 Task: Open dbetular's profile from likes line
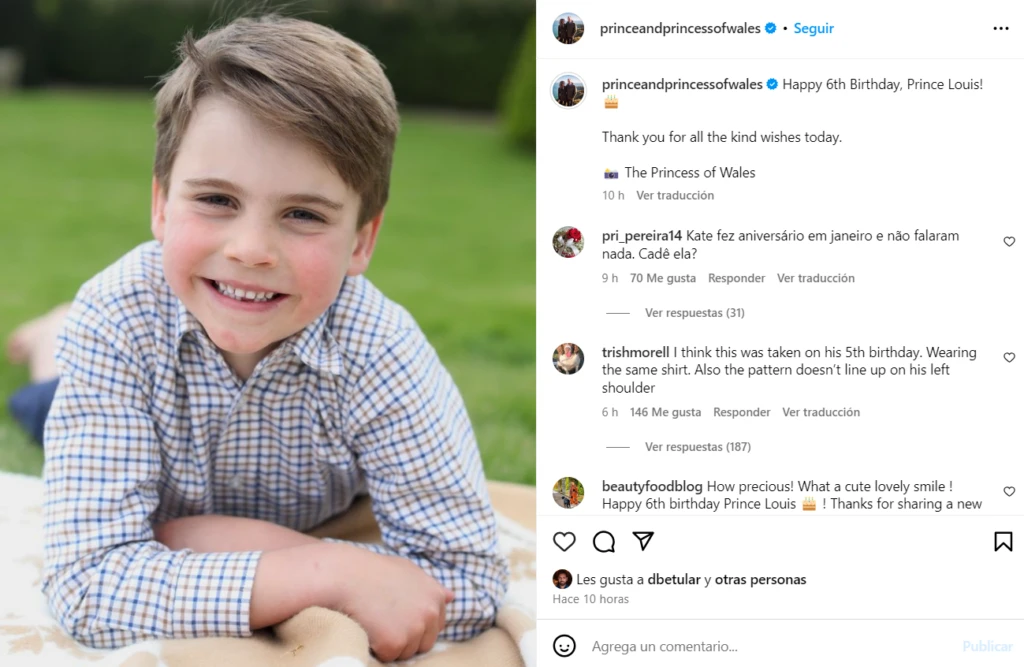point(673,580)
